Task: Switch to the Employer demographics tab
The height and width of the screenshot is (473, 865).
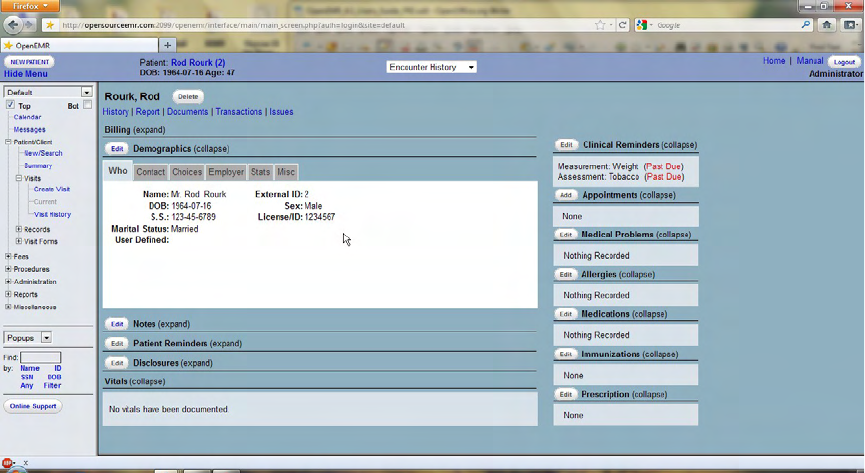Action: pos(226,172)
